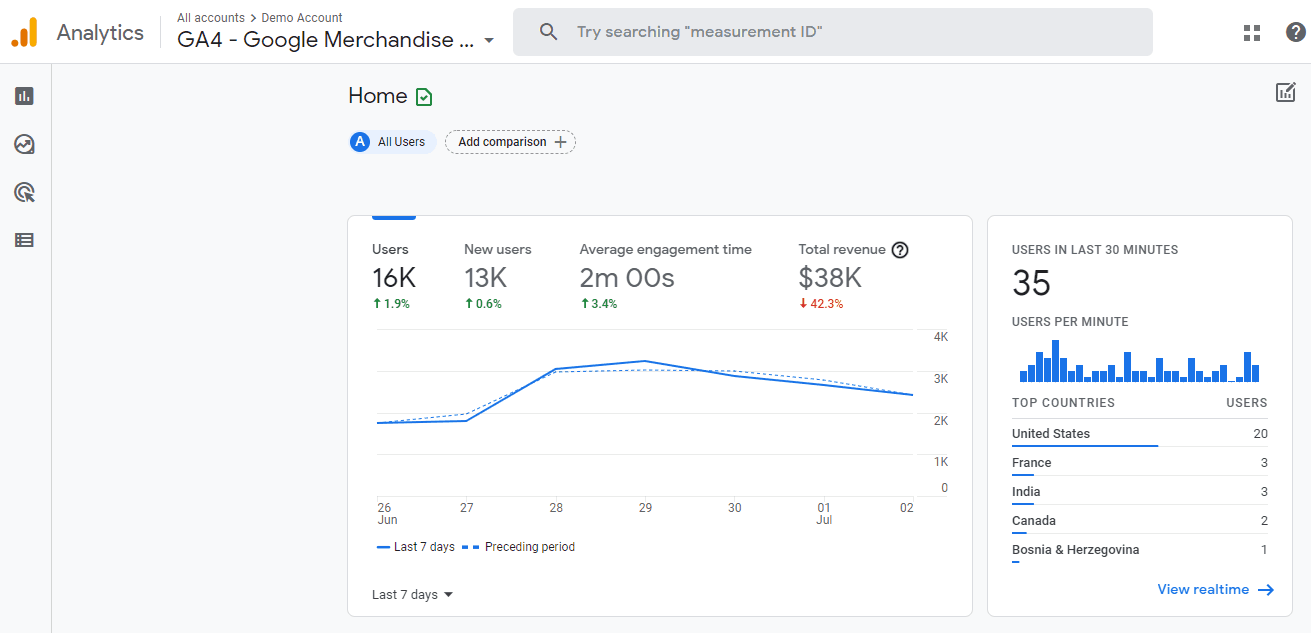Screen dimensions: 1311x633
Task: Open the Last 7 days date range dropdown
Action: 412,594
